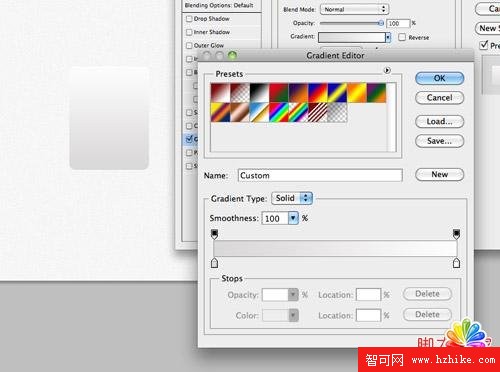The height and width of the screenshot is (372, 500).
Task: Toggle the Reverse gradient checkbox
Action: pyautogui.click(x=402, y=37)
